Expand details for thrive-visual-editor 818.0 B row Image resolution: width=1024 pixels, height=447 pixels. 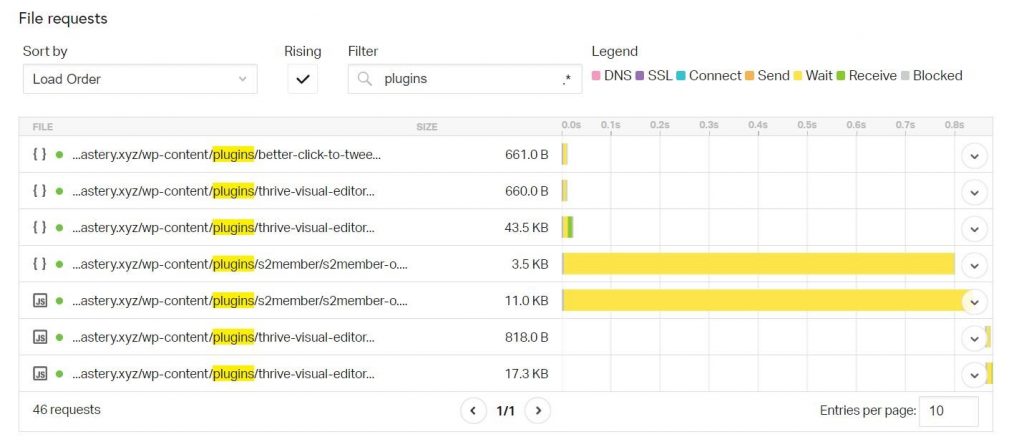[974, 339]
